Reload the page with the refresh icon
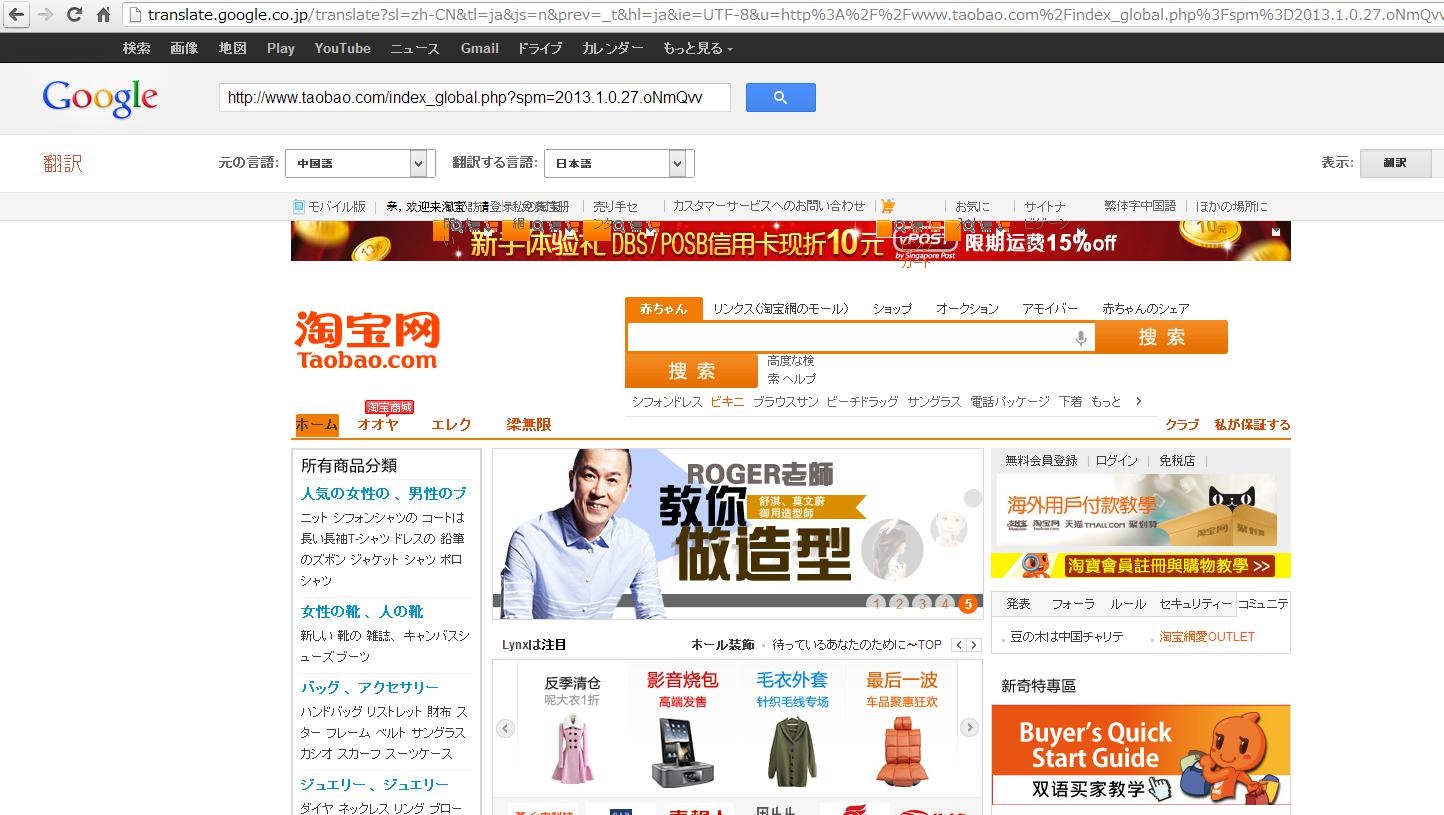 (74, 15)
